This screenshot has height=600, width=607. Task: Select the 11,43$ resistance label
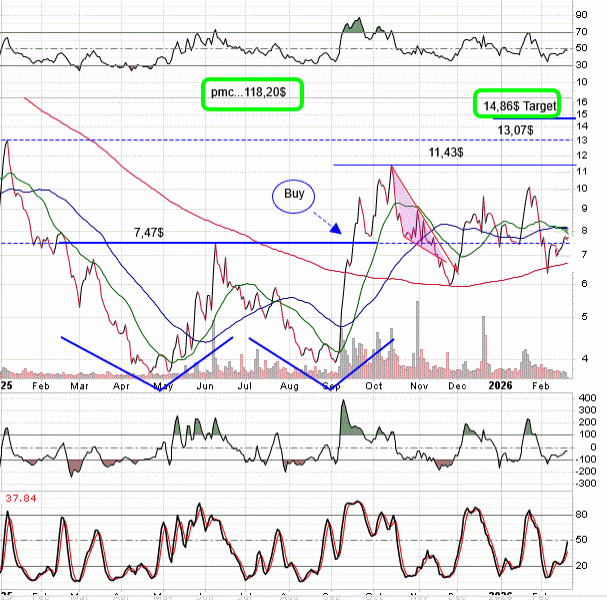[x=447, y=152]
